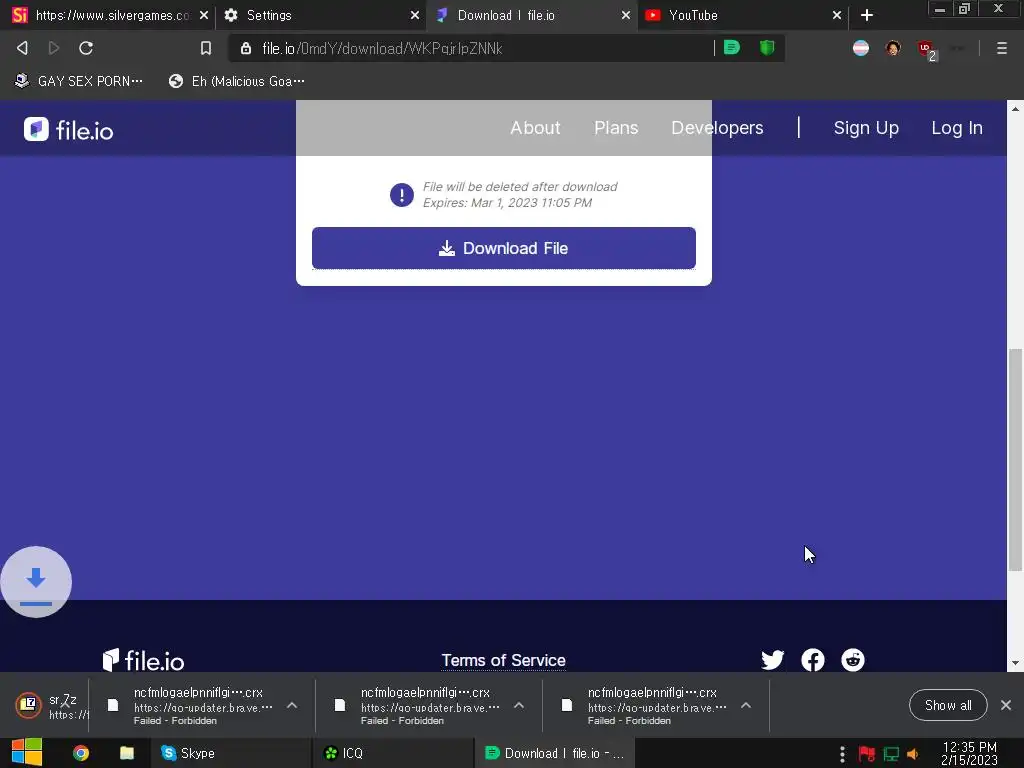1024x768 pixels.
Task: Open the green shield icon in the address bar
Action: [767, 48]
